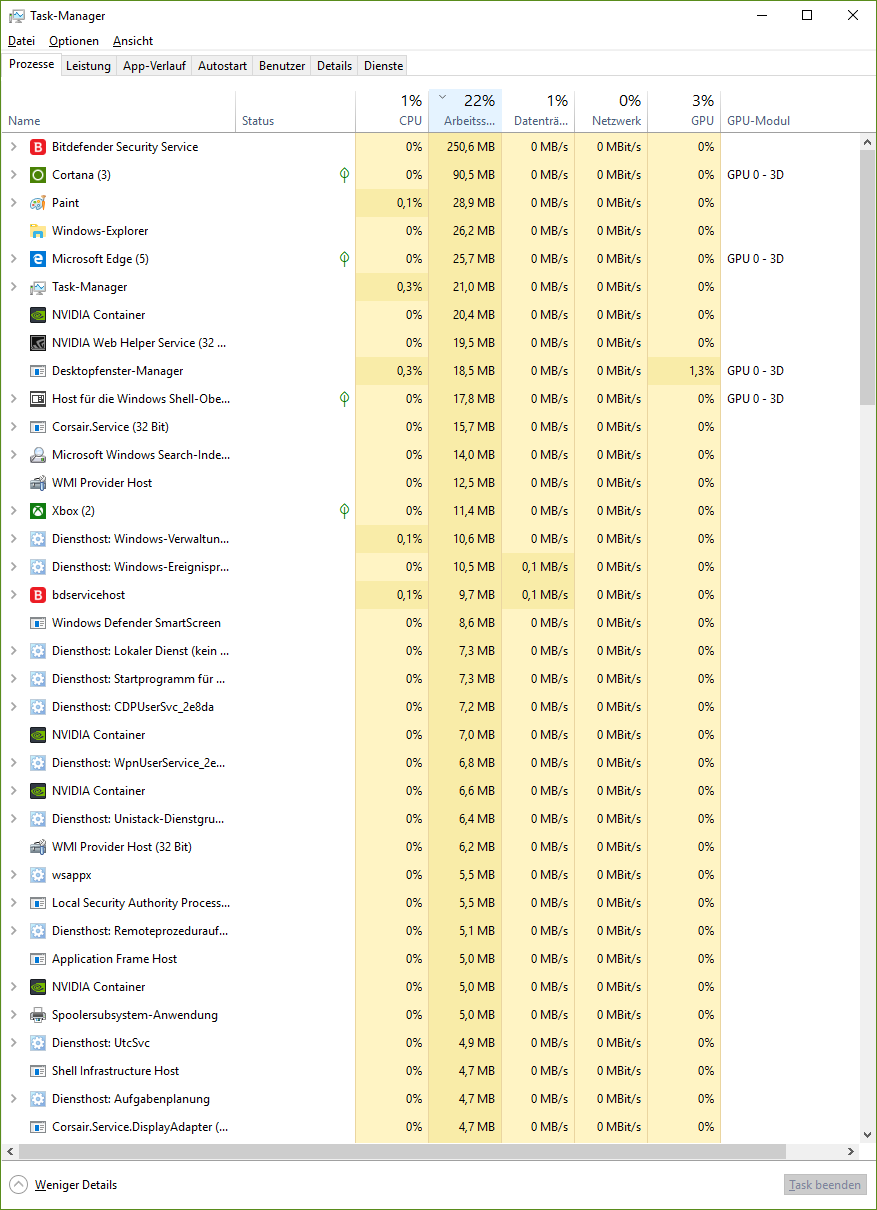This screenshot has width=877, height=1210.
Task: Click the Corsair.Service (32 Bit) icon
Action: point(38,427)
